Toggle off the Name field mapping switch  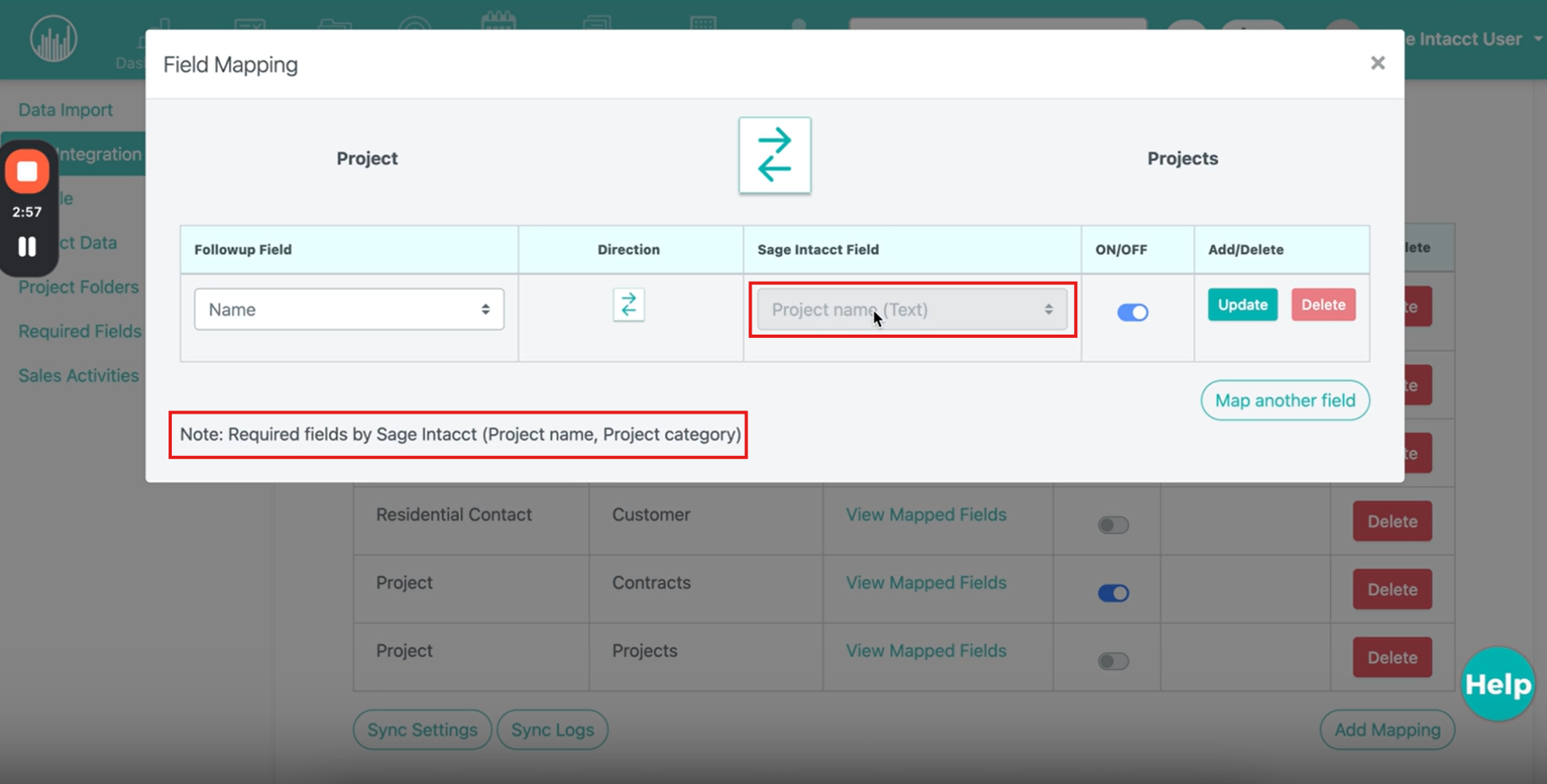click(x=1133, y=312)
